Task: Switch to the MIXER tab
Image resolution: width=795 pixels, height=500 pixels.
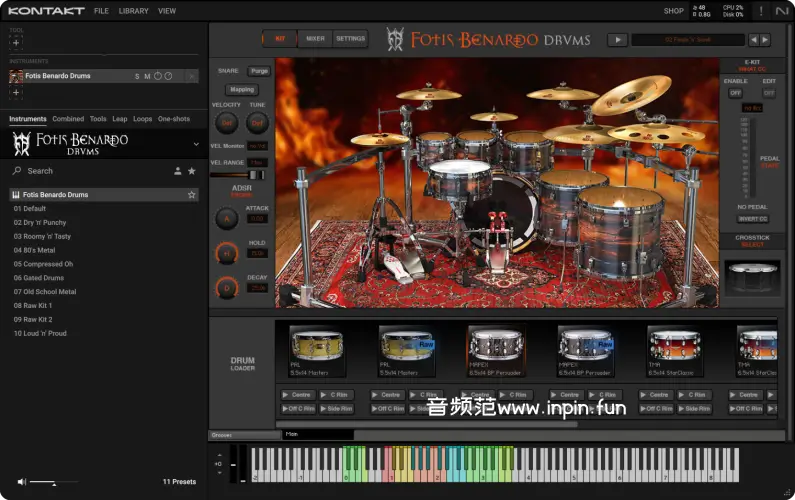Action: 315,39
